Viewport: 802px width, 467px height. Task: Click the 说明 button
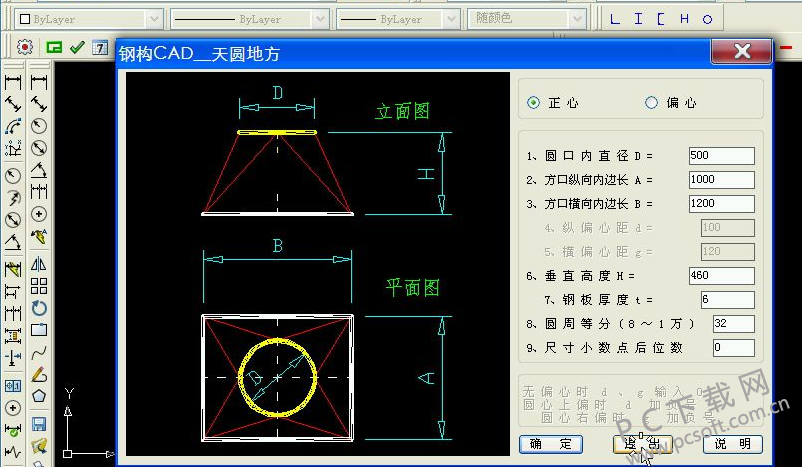(x=733, y=443)
